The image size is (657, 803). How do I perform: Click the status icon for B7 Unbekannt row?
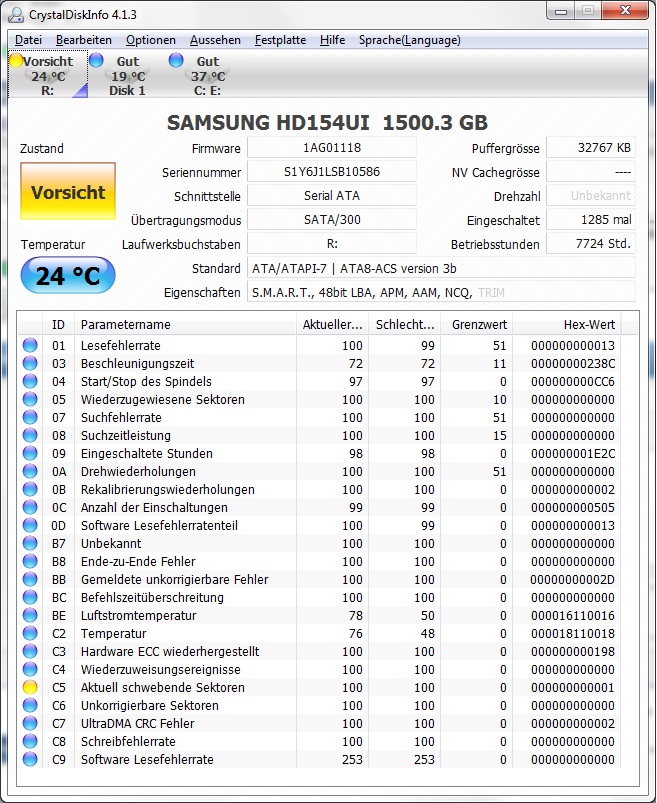(30, 543)
